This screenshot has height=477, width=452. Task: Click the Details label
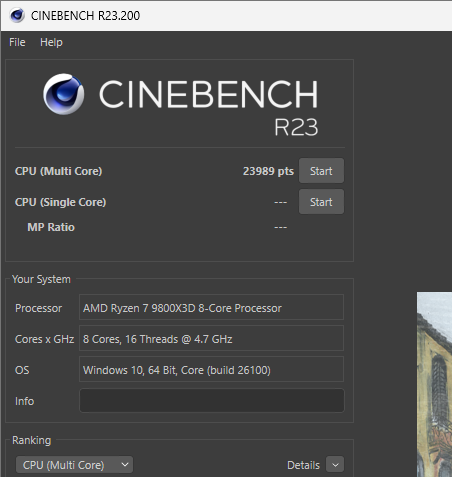click(x=303, y=465)
